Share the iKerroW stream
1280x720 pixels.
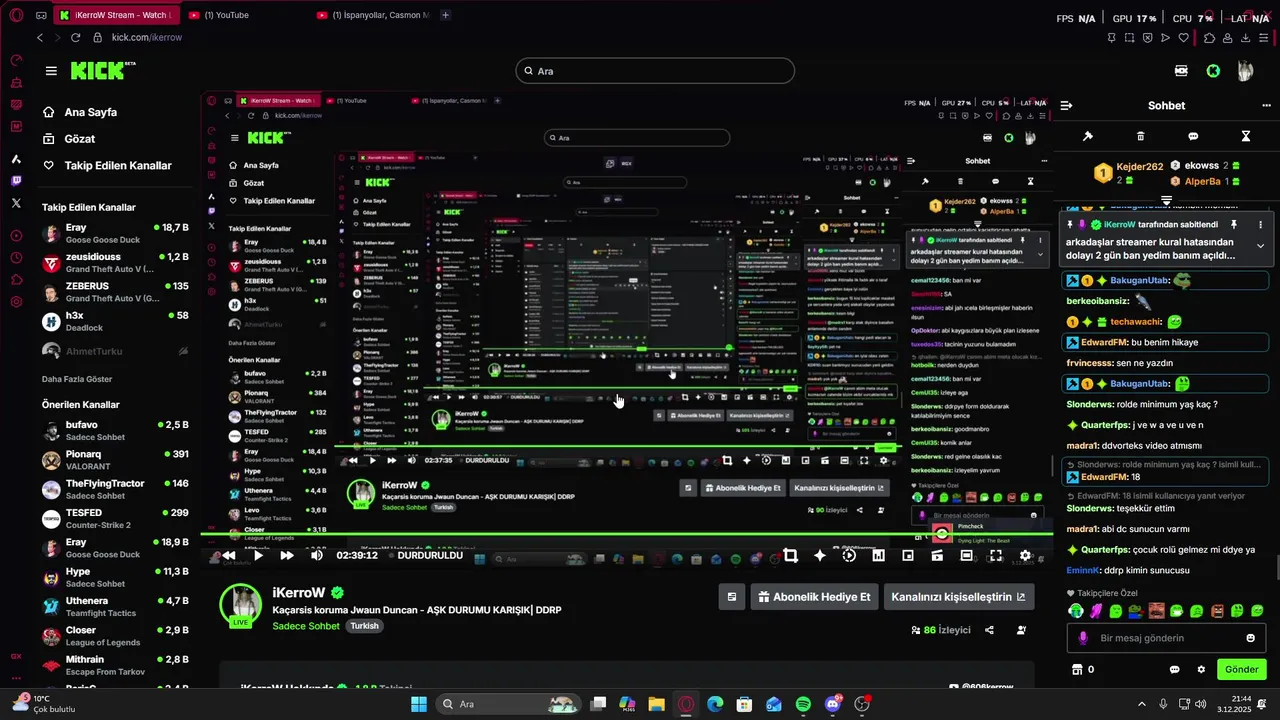pyautogui.click(x=989, y=630)
